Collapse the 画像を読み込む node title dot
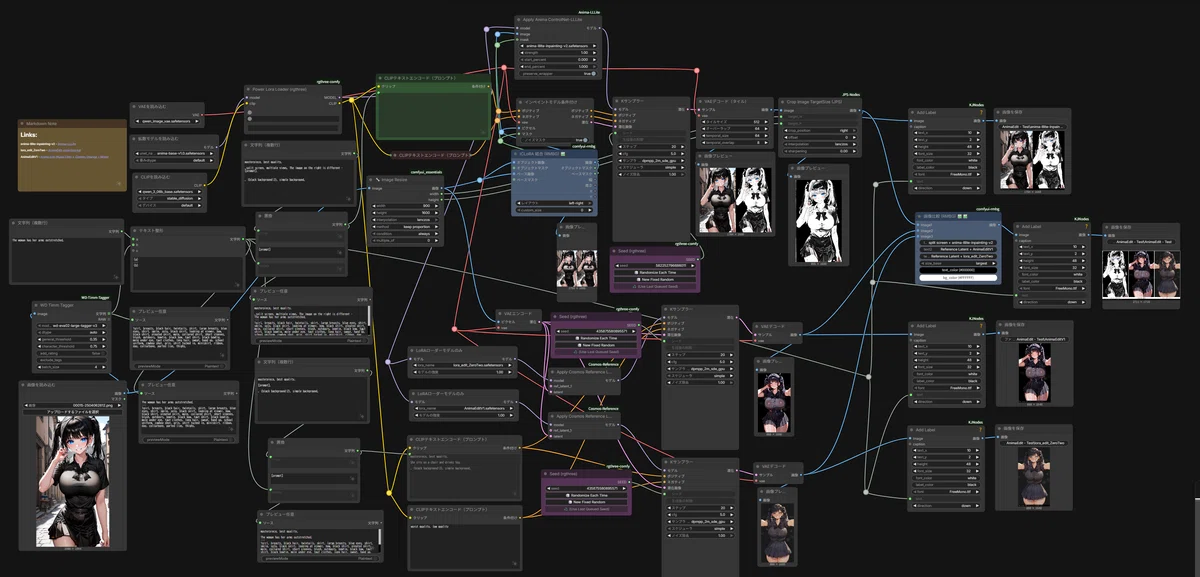The width and height of the screenshot is (1200, 577). 24,384
